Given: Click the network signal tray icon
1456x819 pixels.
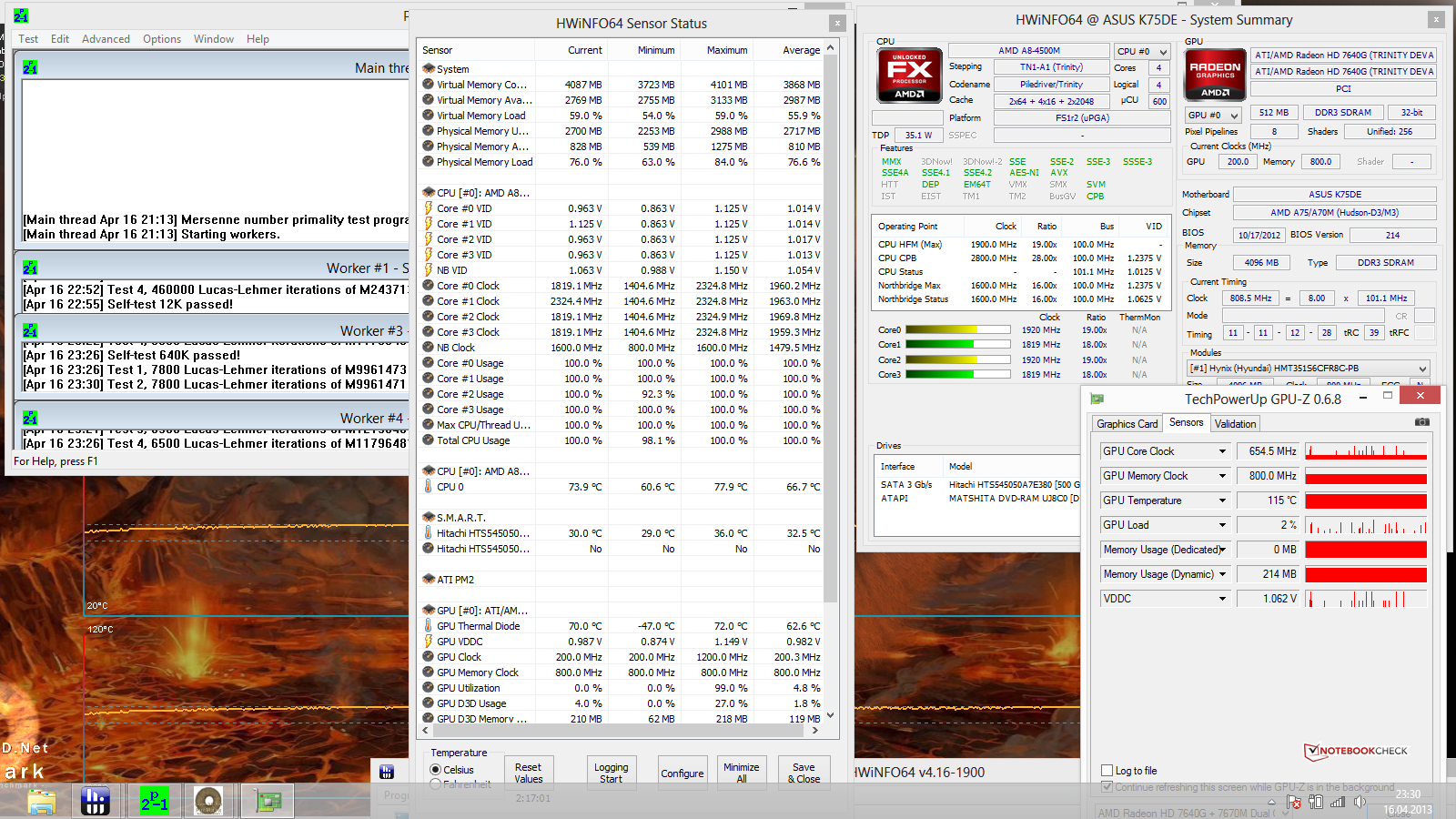Looking at the screenshot, I should (x=1338, y=802).
